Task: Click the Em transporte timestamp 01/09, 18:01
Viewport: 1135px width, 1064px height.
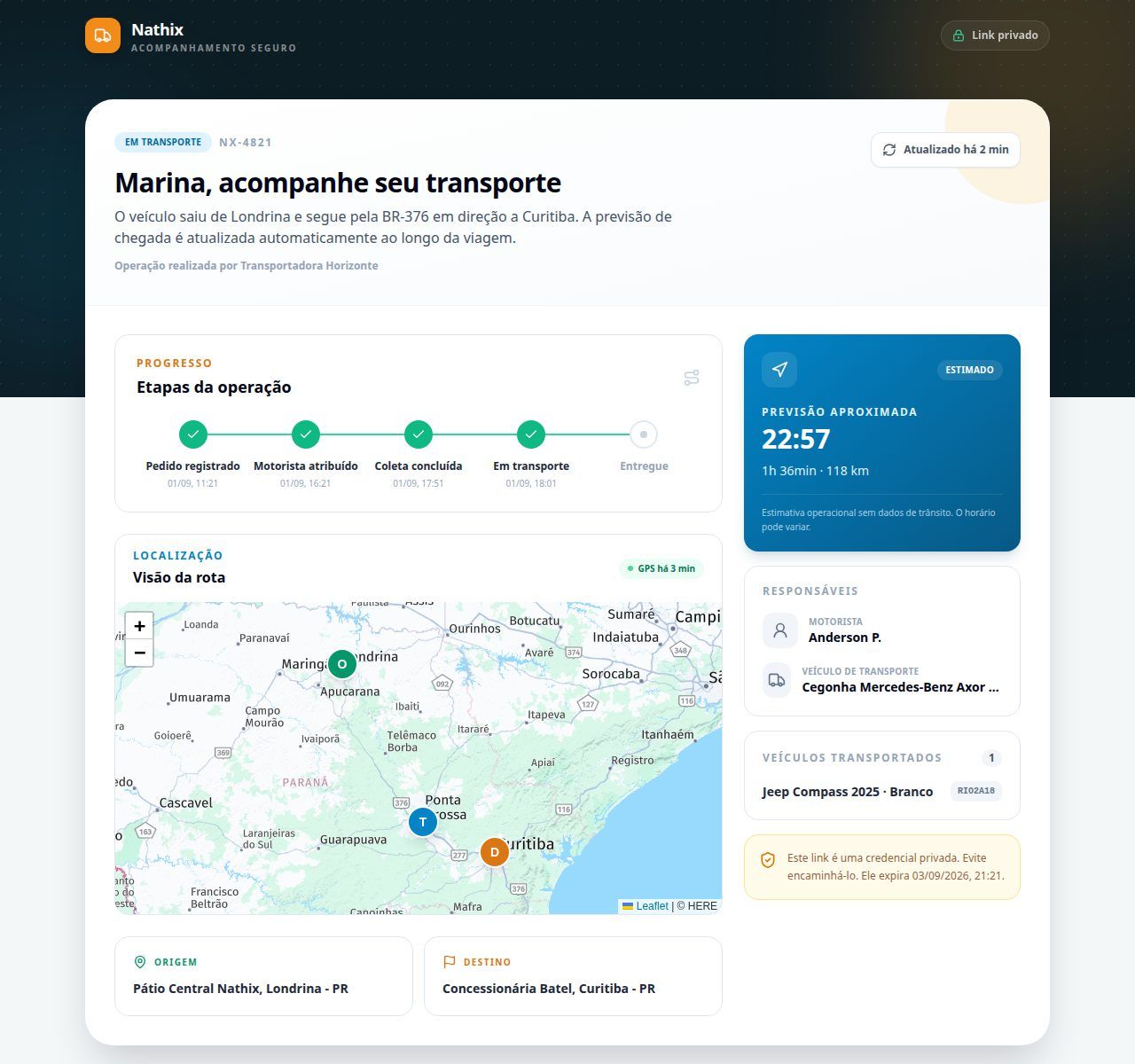Action: (531, 483)
